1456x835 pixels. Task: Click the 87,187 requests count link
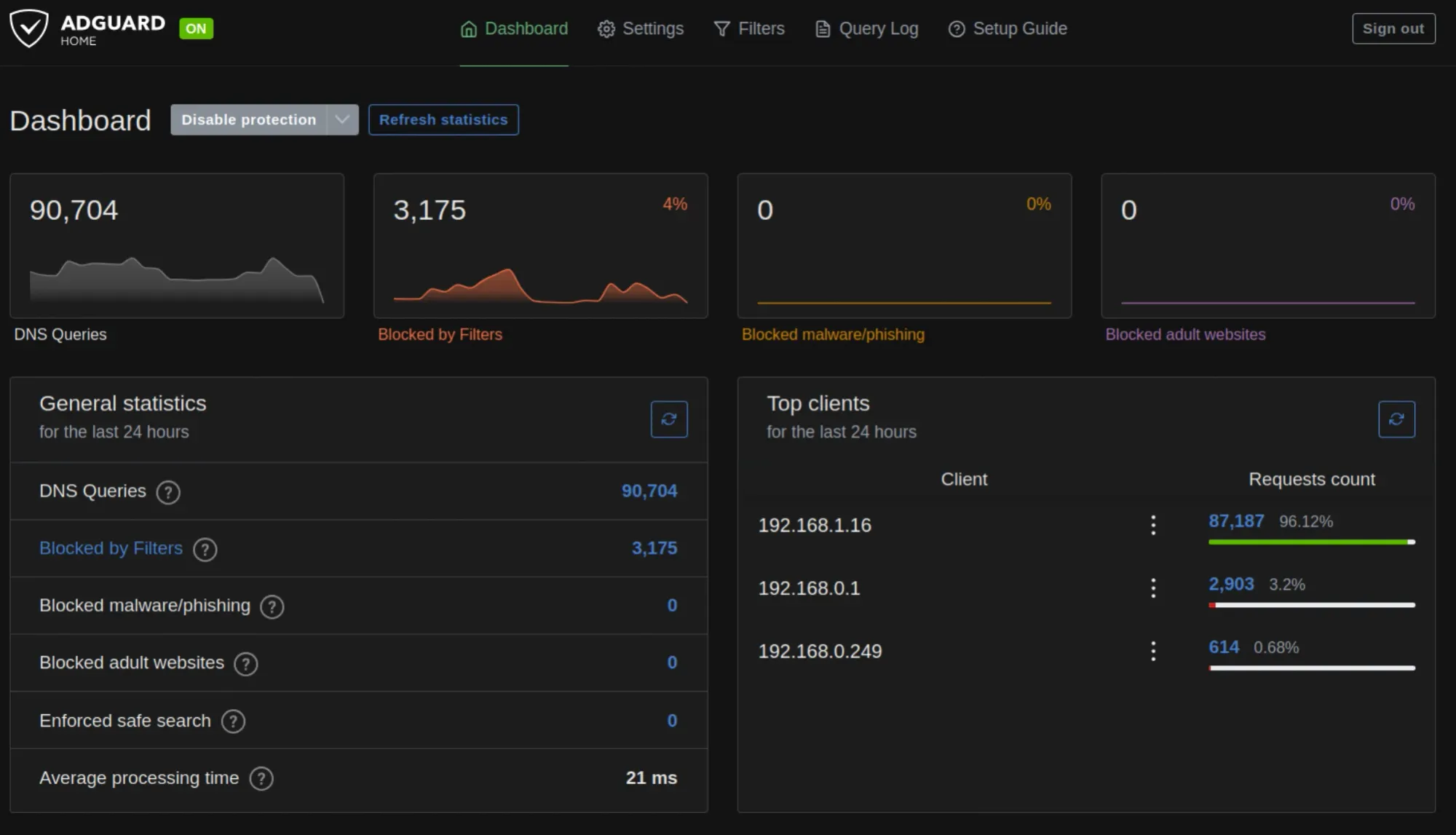(1236, 521)
